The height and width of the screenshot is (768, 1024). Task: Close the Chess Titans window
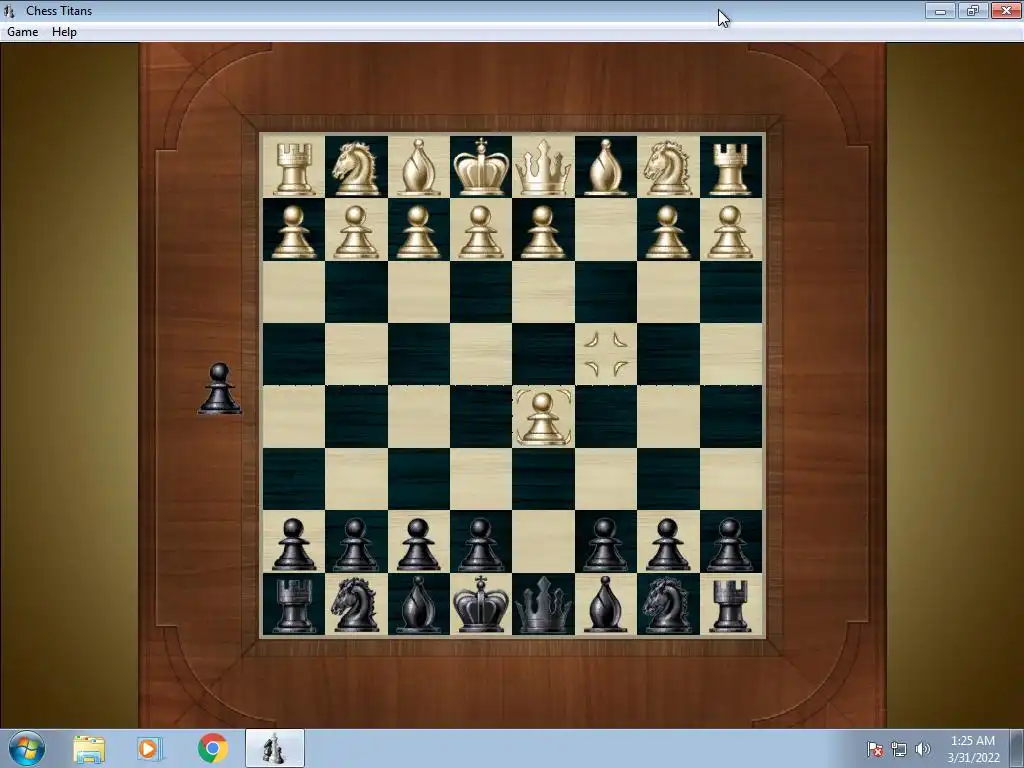click(1006, 10)
